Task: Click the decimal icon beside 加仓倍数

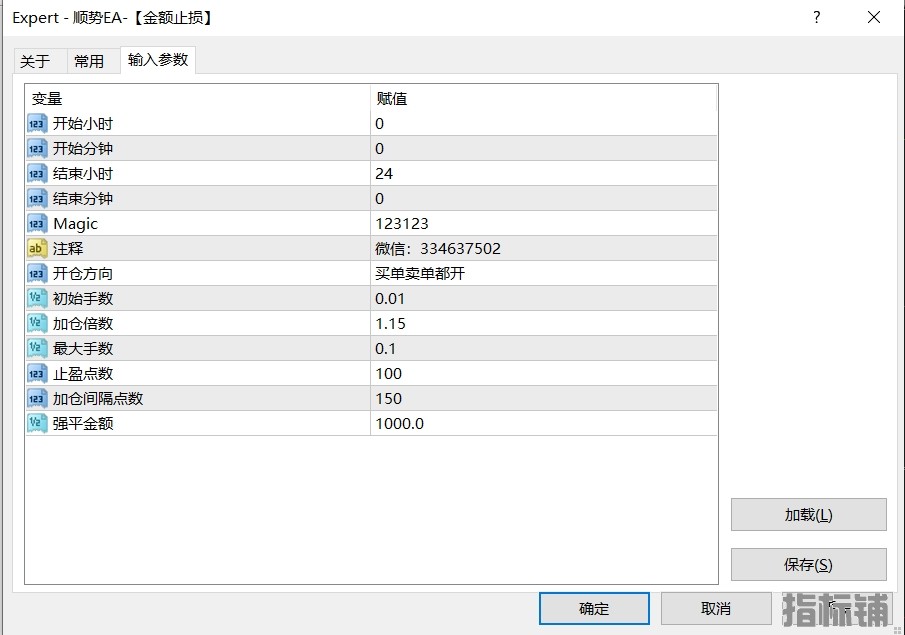Action: pos(37,324)
